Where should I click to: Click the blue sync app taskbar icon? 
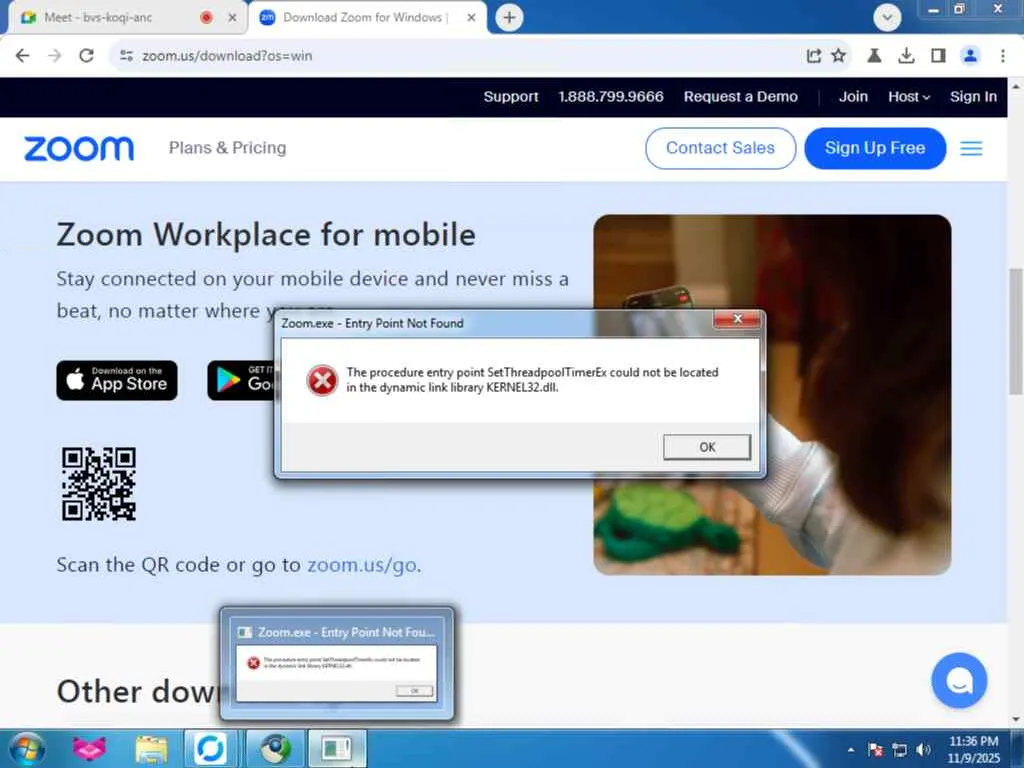(x=210, y=748)
